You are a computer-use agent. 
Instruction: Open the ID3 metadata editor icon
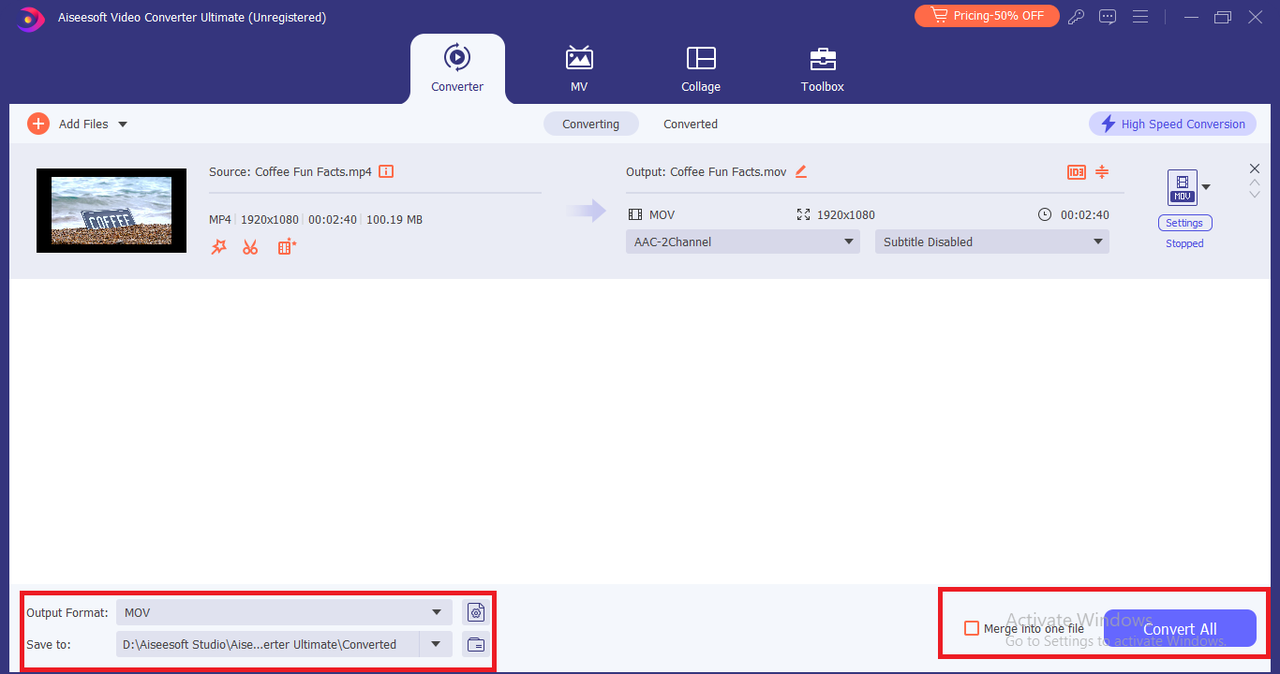[1076, 172]
